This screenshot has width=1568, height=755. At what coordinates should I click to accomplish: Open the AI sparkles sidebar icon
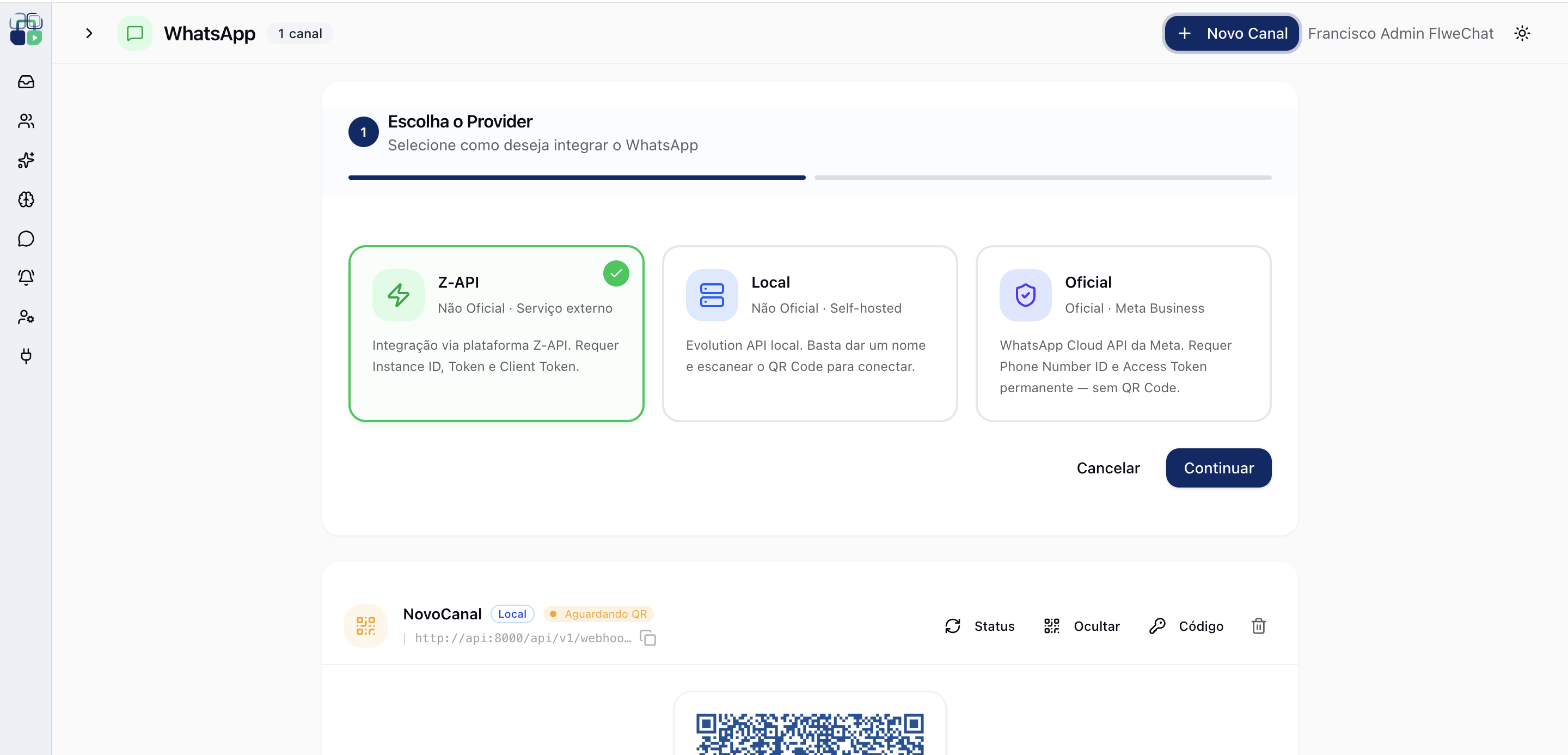[x=26, y=160]
